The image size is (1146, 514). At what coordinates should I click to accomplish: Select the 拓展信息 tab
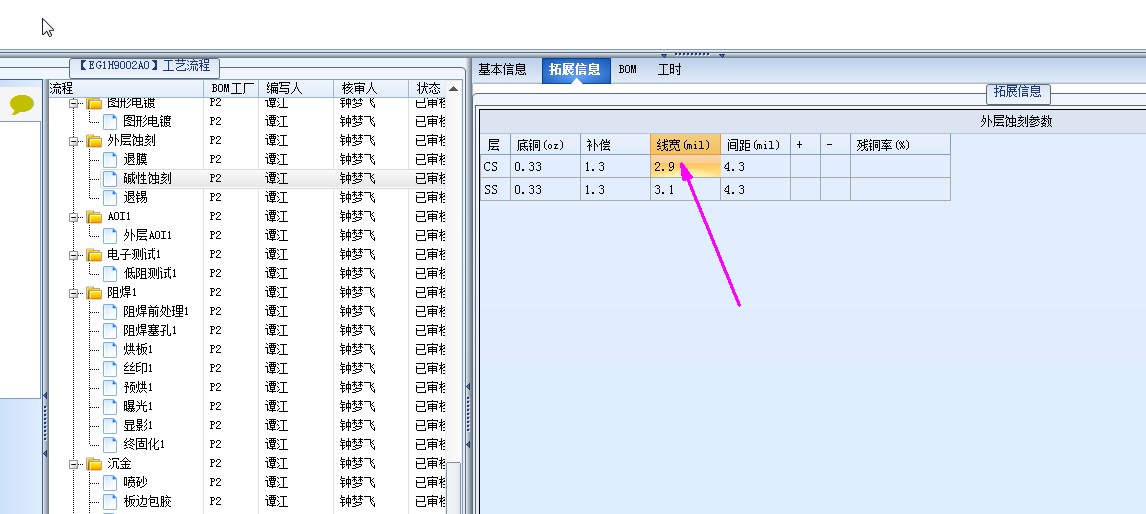(575, 69)
